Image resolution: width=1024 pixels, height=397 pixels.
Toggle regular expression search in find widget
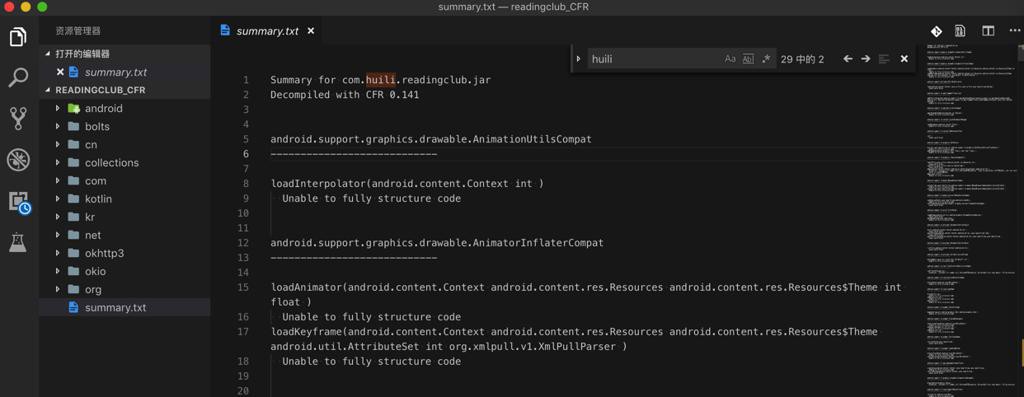[766, 59]
